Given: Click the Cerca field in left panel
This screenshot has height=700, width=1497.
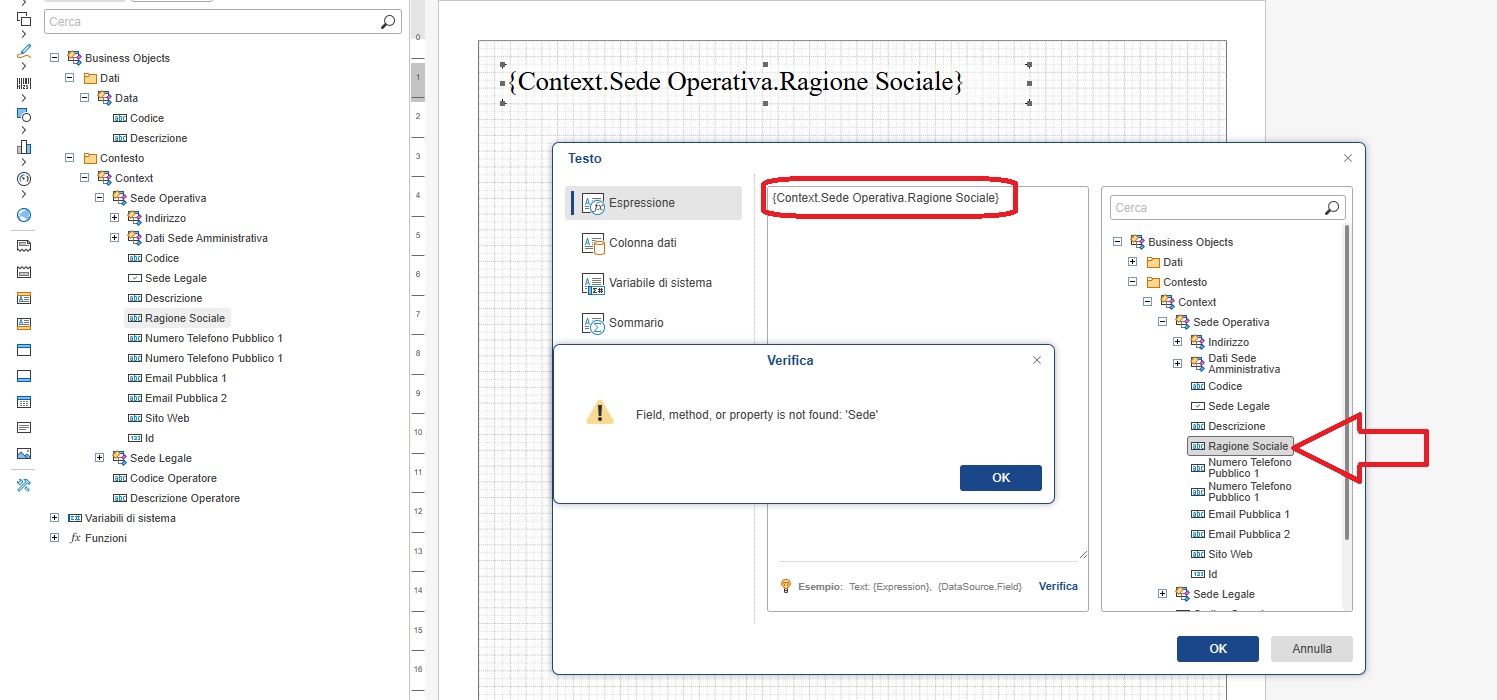Looking at the screenshot, I should (210, 21).
